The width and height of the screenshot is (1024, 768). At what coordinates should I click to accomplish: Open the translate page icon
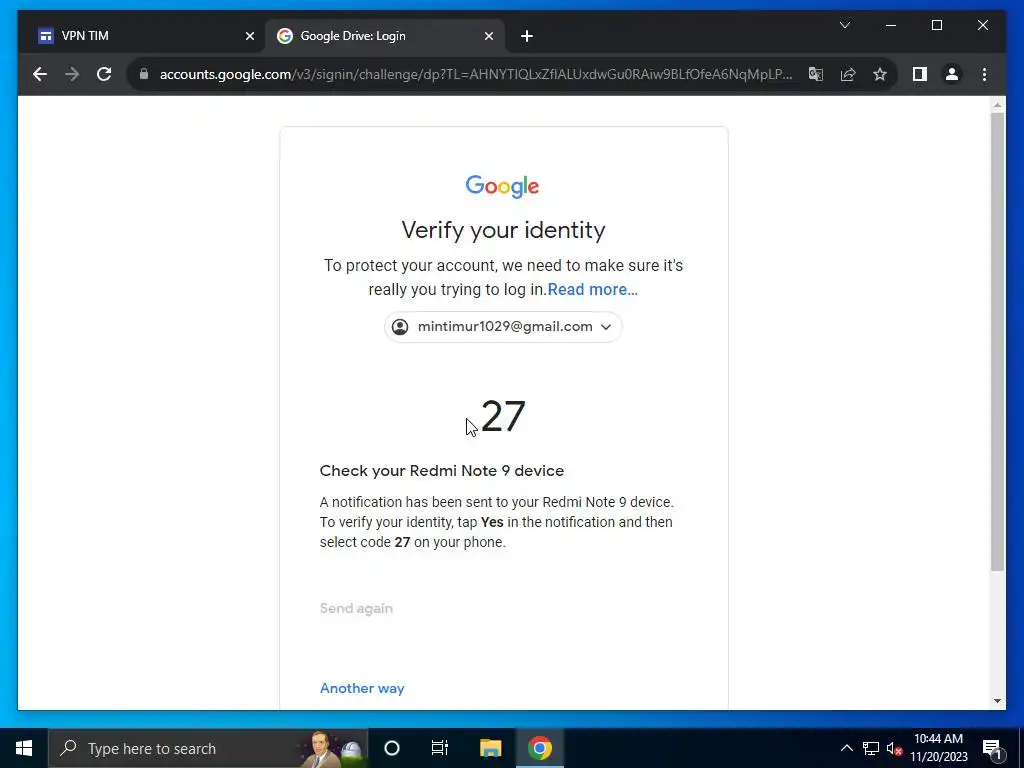tap(816, 74)
